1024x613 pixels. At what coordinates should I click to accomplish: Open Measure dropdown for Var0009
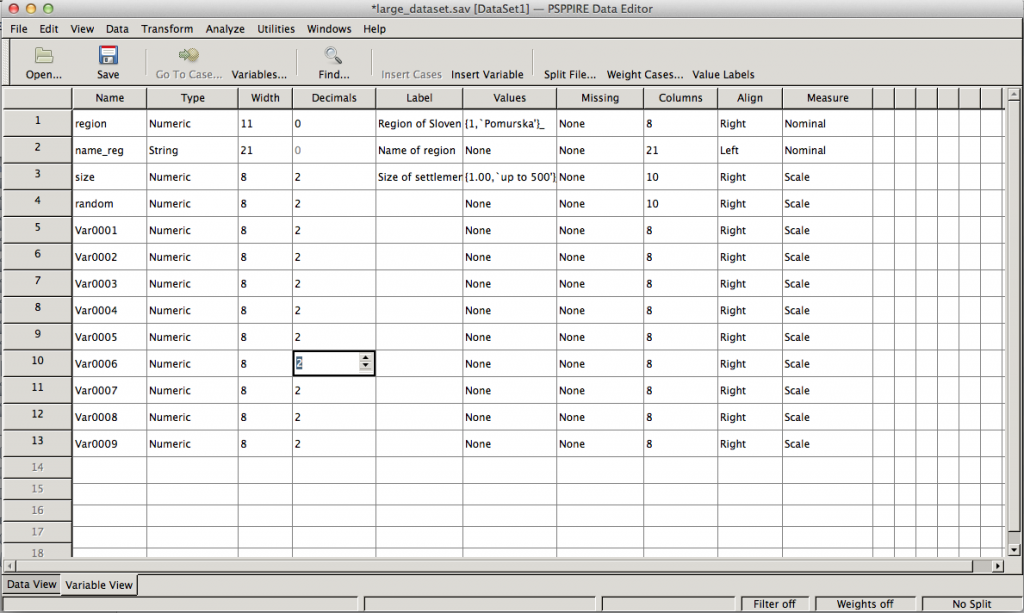pyautogui.click(x=826, y=443)
